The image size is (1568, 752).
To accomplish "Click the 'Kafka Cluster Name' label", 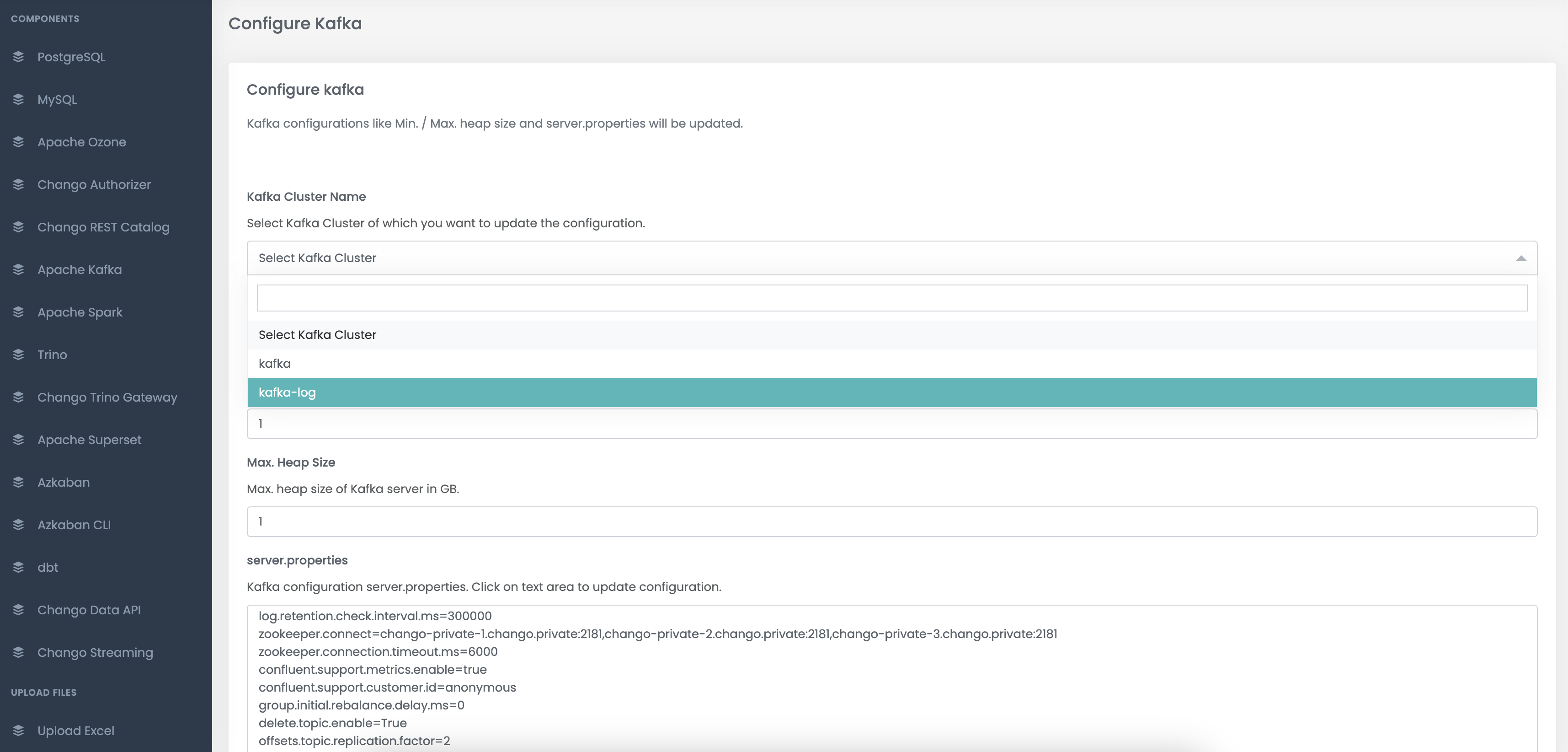I will click(306, 197).
